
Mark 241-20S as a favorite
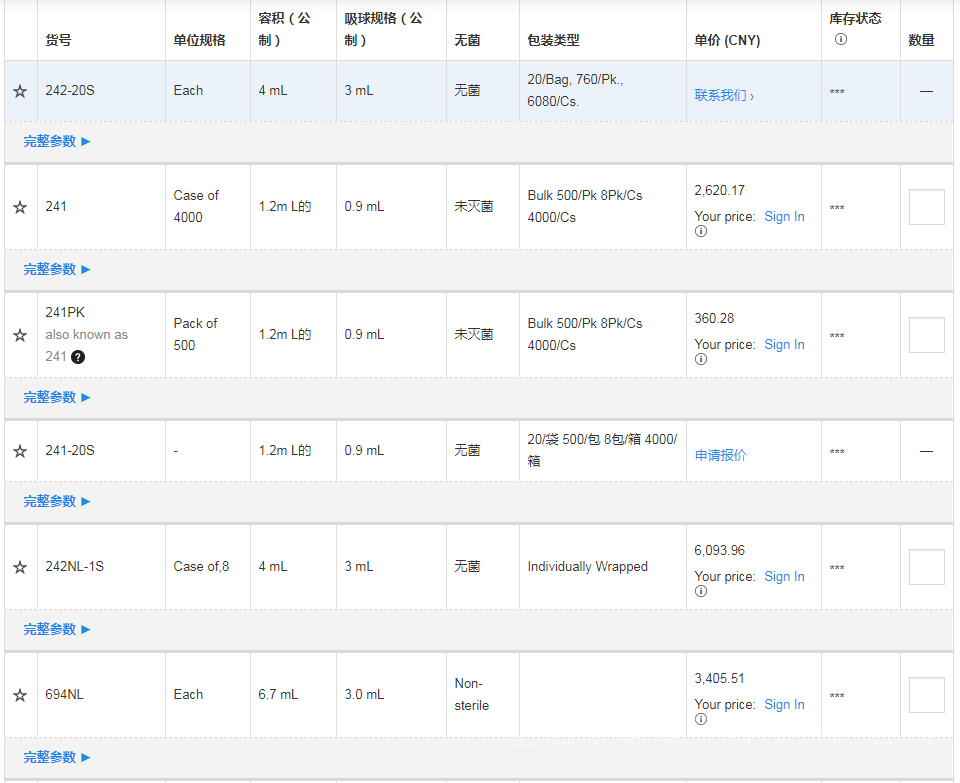20,451
